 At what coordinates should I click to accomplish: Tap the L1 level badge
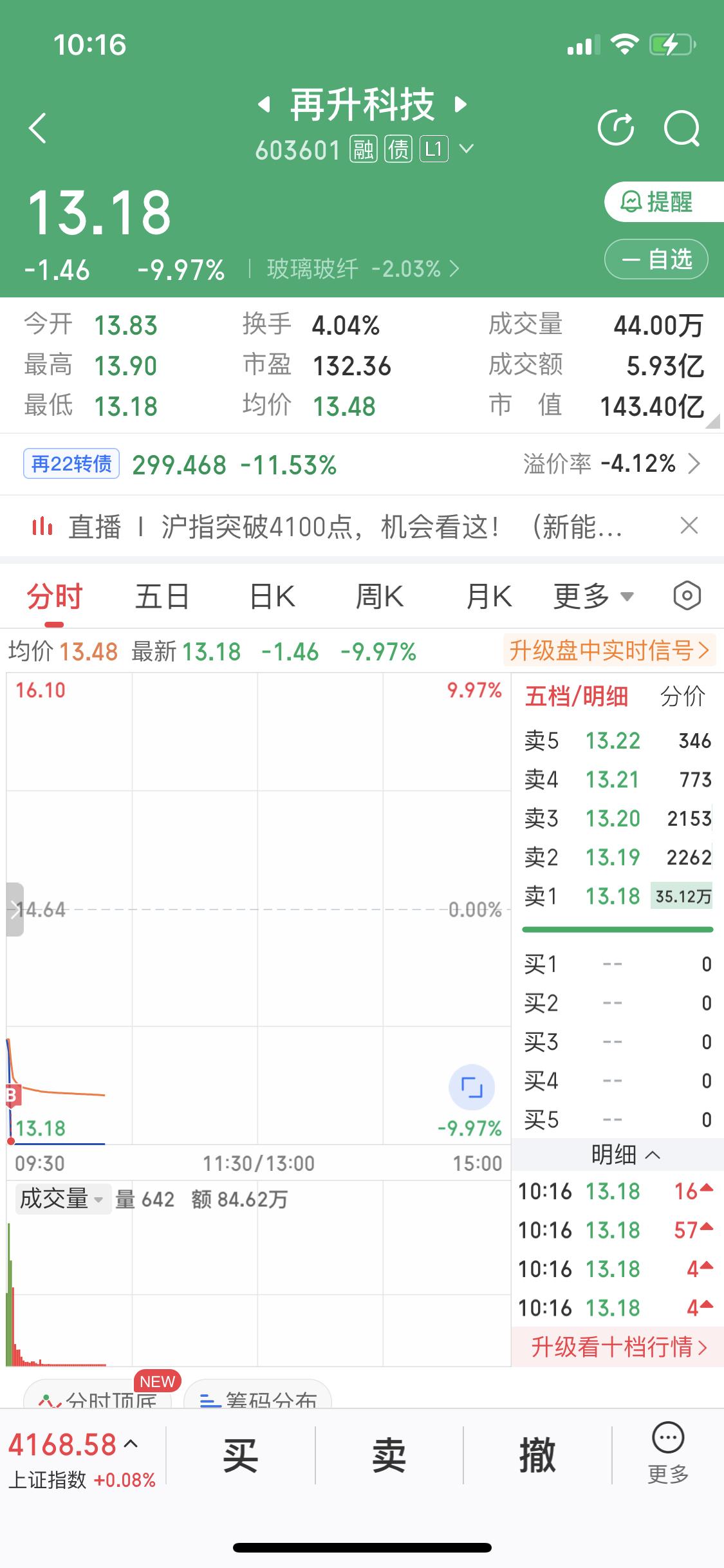tap(434, 150)
